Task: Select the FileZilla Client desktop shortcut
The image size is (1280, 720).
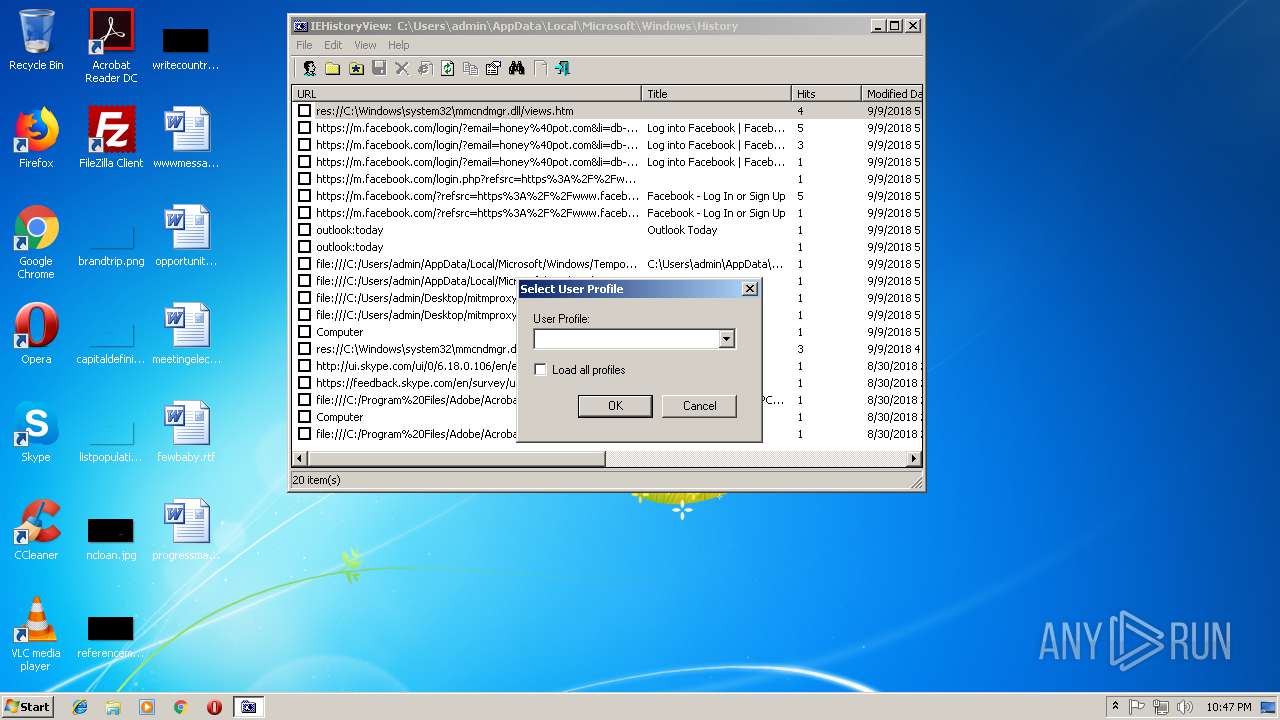Action: pyautogui.click(x=111, y=138)
